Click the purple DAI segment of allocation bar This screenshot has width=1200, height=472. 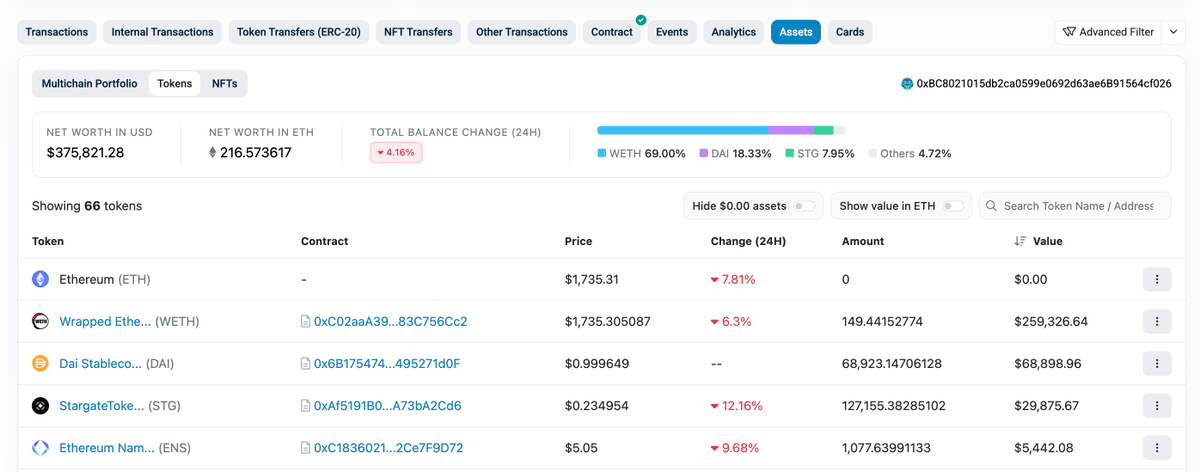(791, 130)
